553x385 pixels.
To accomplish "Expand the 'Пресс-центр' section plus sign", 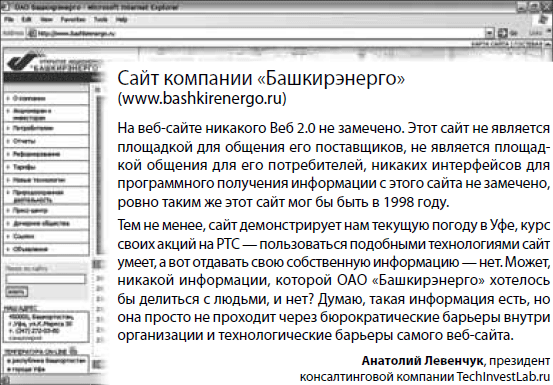I will (8, 210).
